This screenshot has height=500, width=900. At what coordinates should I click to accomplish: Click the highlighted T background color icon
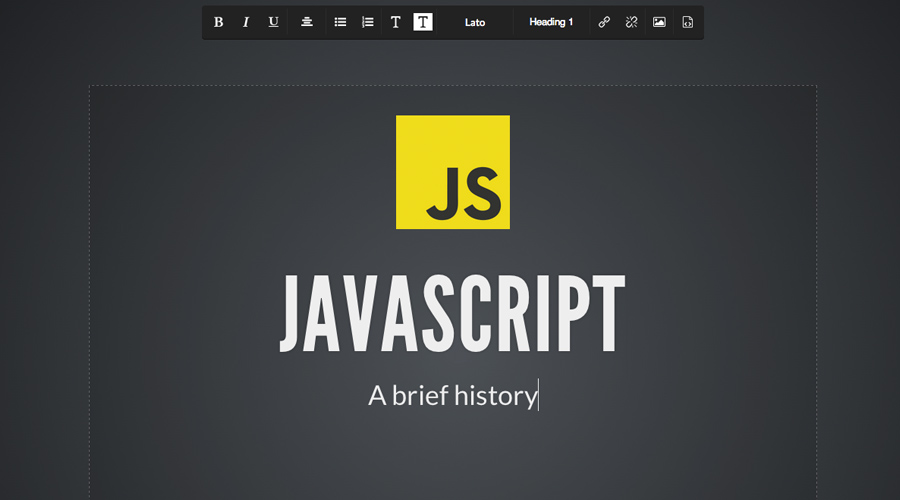point(423,22)
